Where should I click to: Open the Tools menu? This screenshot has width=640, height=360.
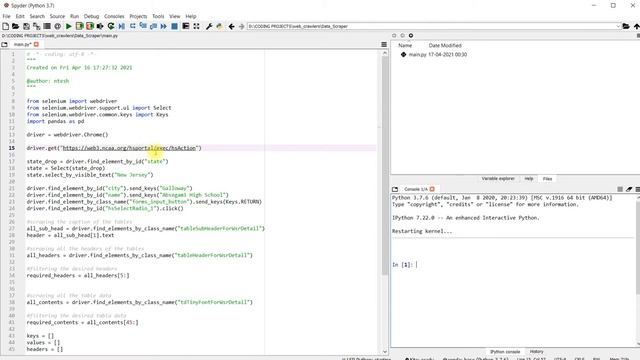point(158,16)
